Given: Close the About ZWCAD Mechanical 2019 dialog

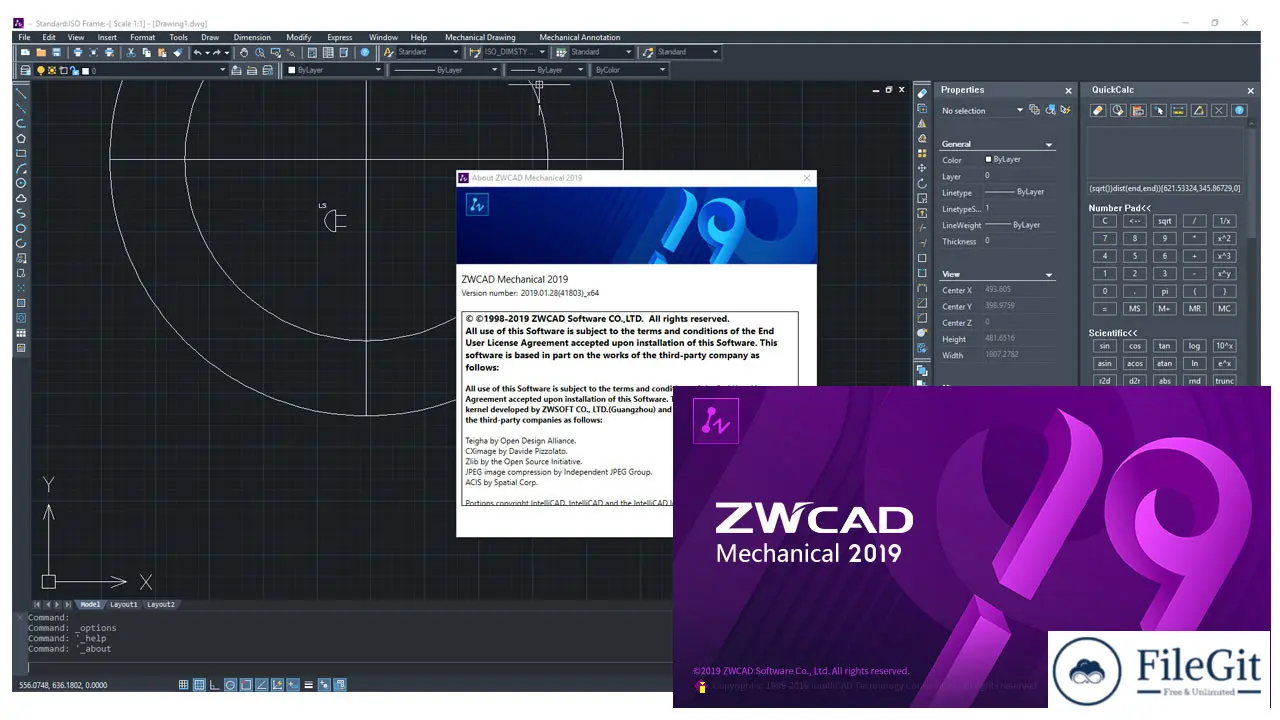Looking at the screenshot, I should [x=807, y=178].
